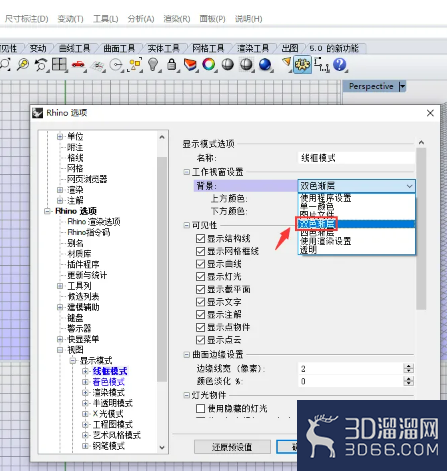Viewport: 447px width, 471px height.
Task: Switch to the 实体工具 toolbar tab
Action: coord(164,49)
